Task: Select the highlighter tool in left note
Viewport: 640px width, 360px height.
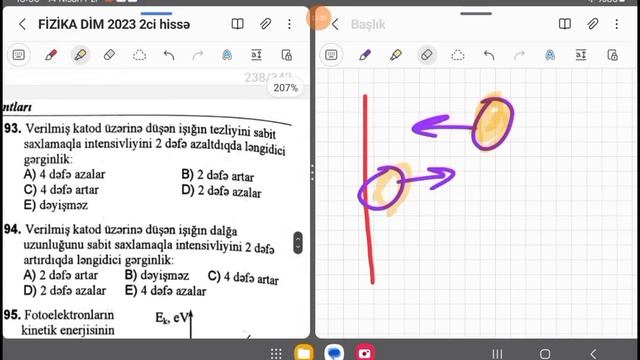Action: tap(80, 55)
